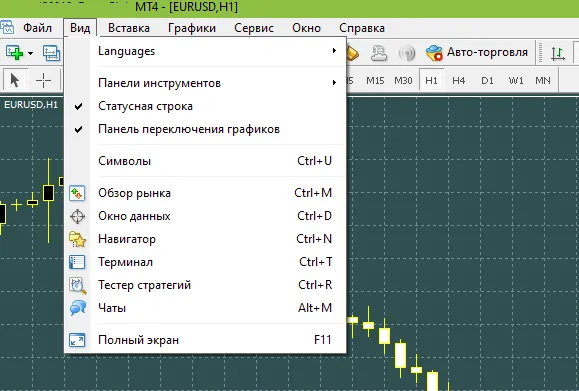The height and width of the screenshot is (391, 579).
Task: Select the W1 timeframe
Action: tap(515, 80)
